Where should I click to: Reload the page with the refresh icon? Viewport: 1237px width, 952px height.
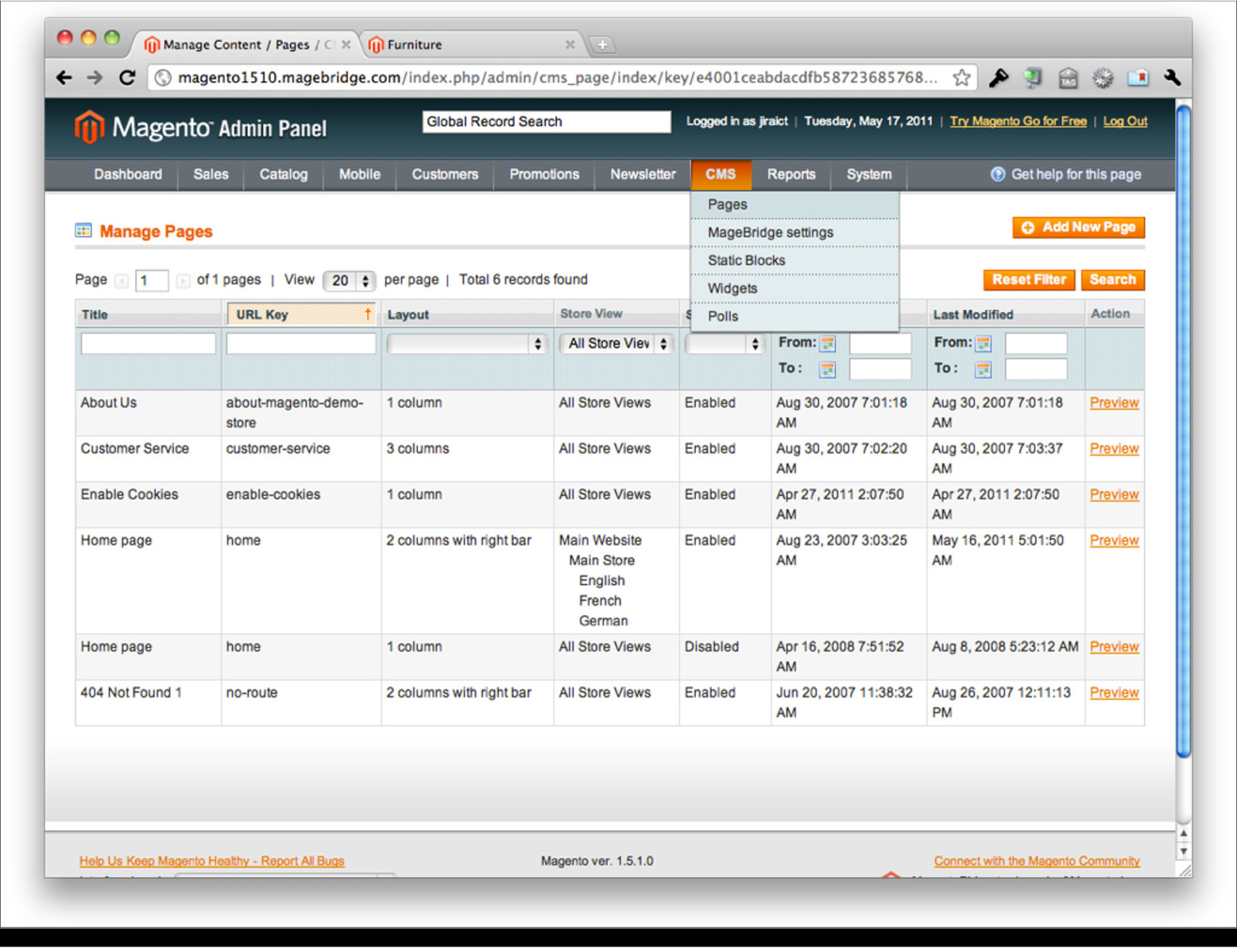[x=127, y=78]
